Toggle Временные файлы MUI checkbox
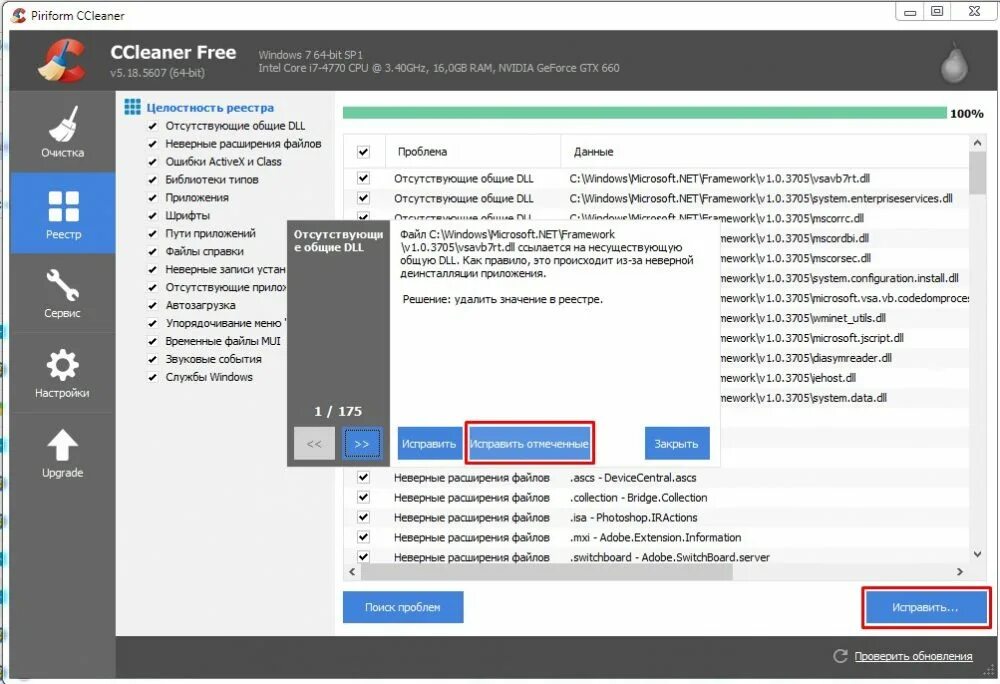This screenshot has height=684, width=1000. point(152,341)
